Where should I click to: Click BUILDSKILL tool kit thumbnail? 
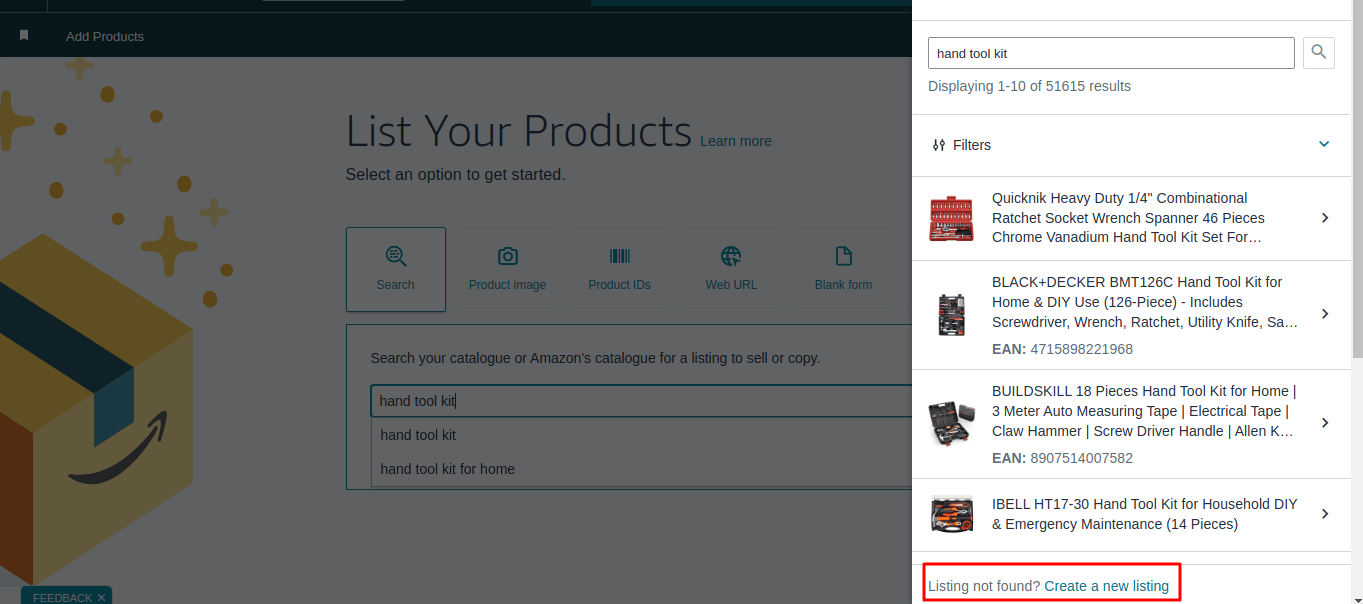point(951,423)
